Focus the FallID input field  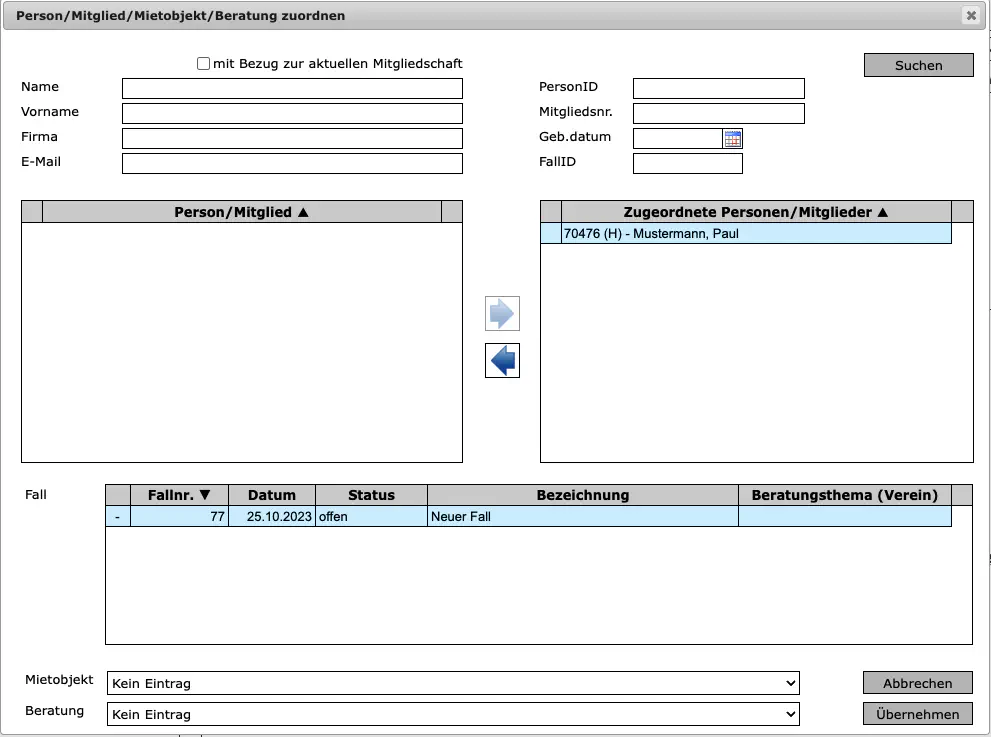pos(687,164)
